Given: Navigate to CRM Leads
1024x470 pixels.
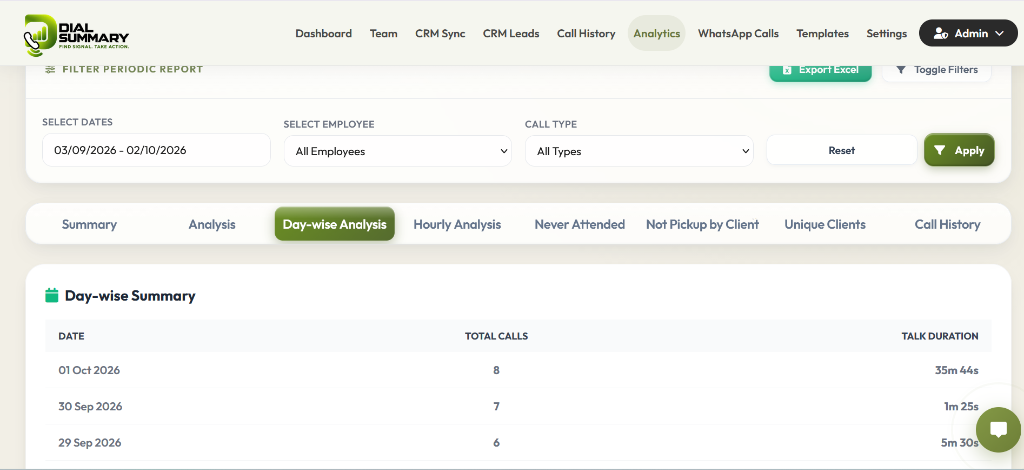Looking at the screenshot, I should coord(511,33).
